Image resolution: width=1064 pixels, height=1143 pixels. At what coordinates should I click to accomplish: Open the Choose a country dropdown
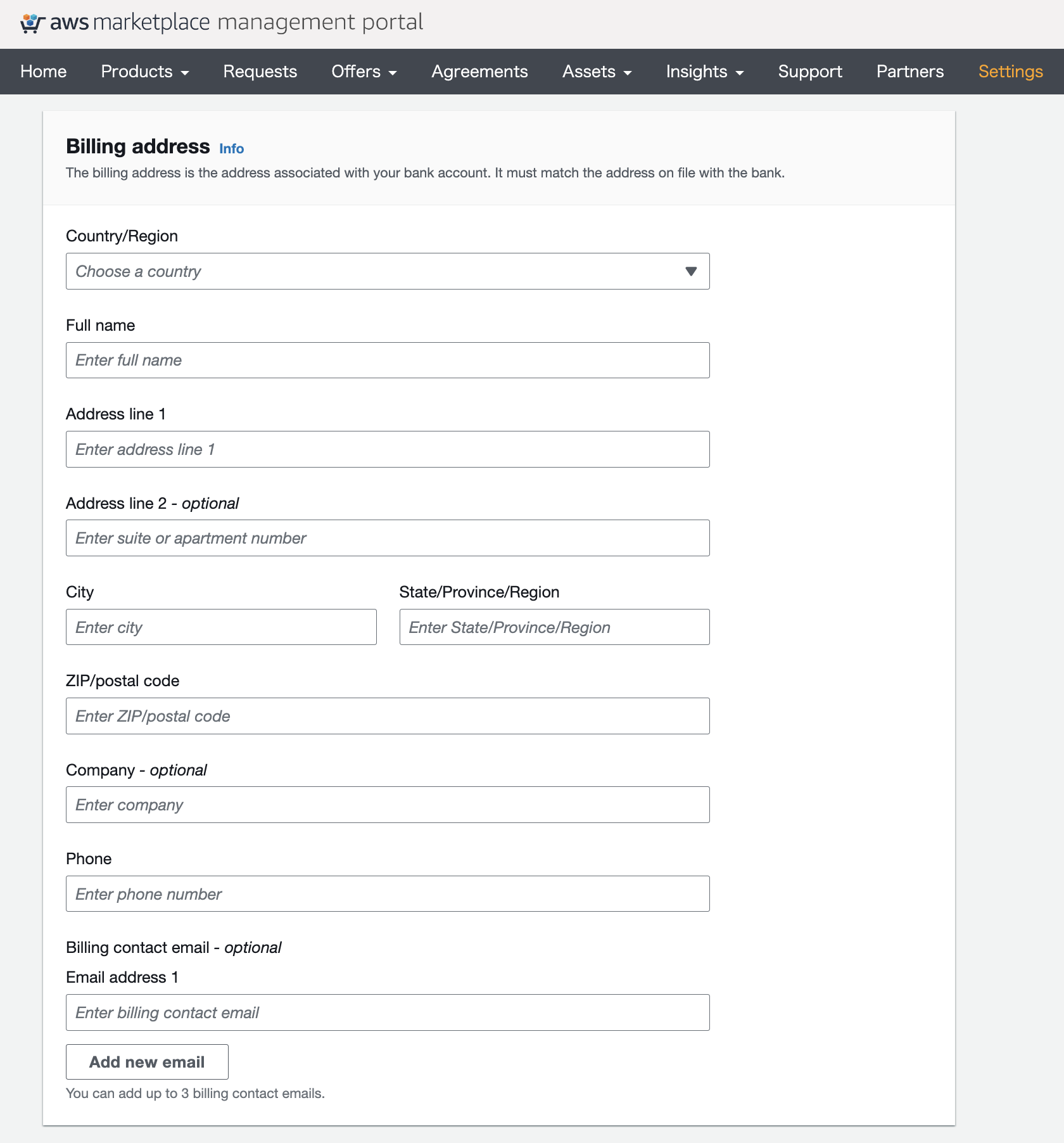pyautogui.click(x=388, y=271)
